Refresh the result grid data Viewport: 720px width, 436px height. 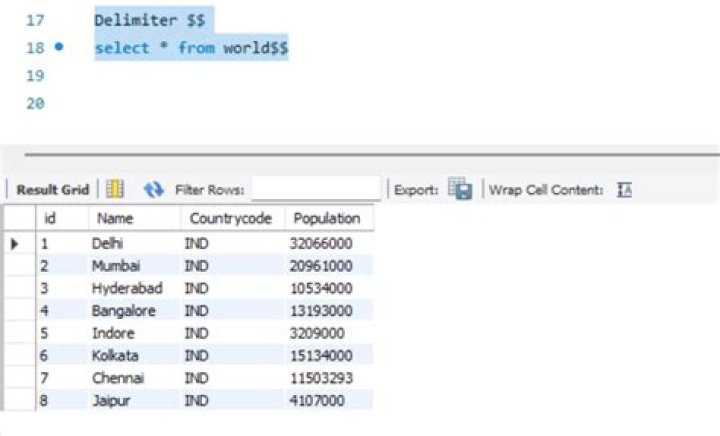(153, 189)
